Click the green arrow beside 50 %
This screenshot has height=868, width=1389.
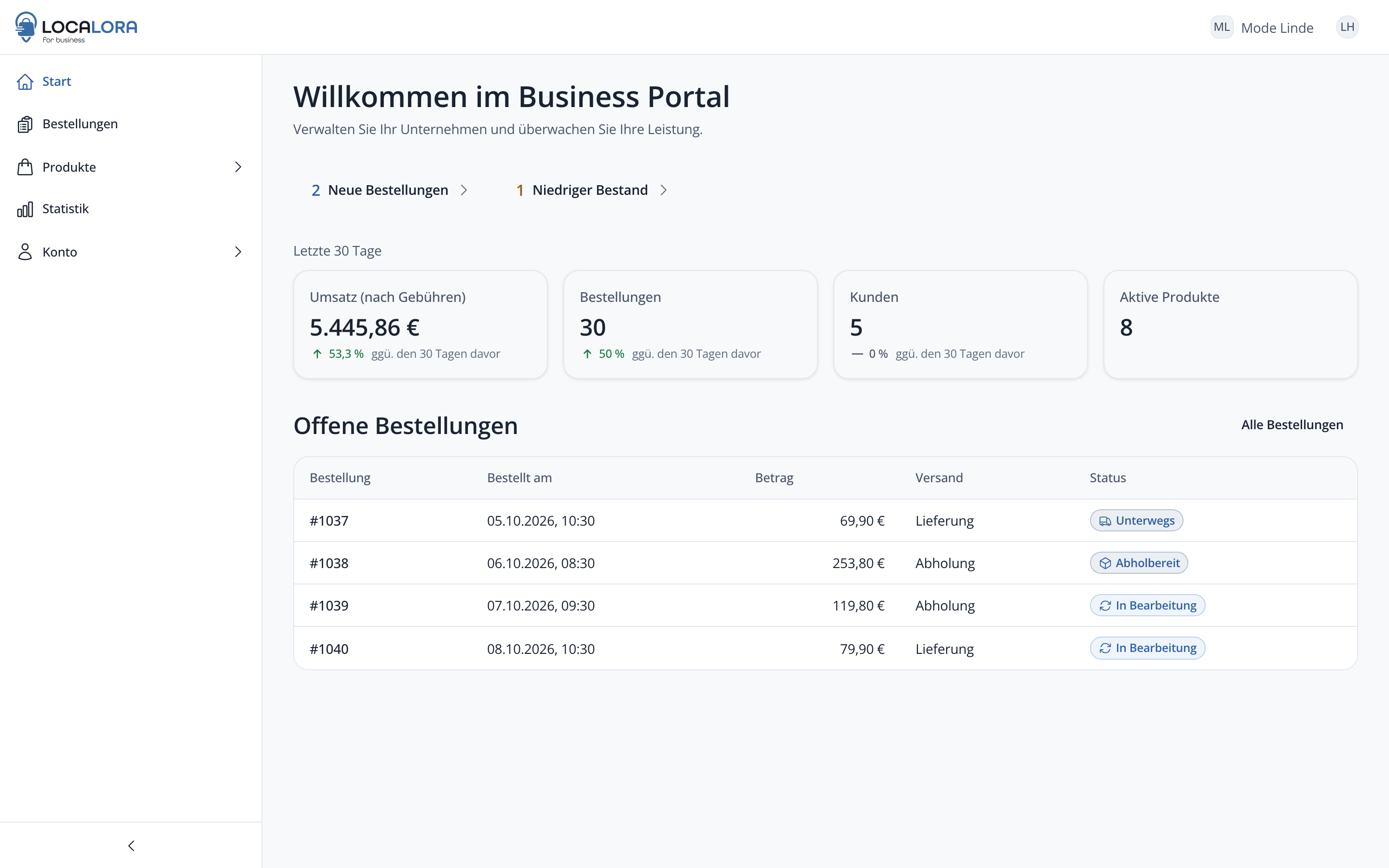point(587,354)
